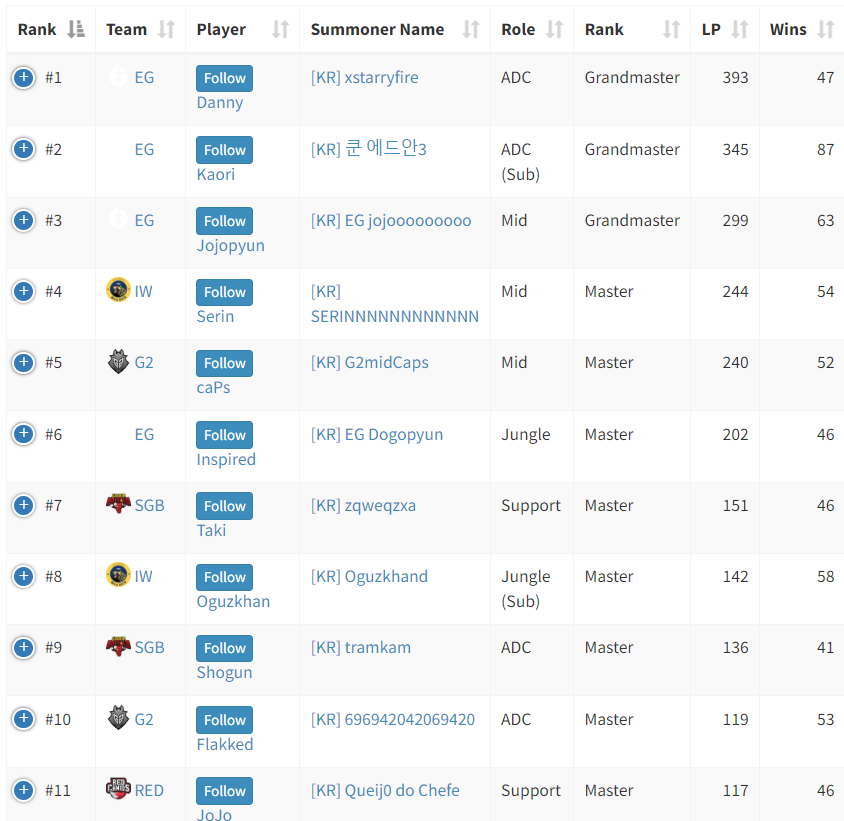844x821 pixels.
Task: Sort by first Rank column arrows
Action: point(76,29)
